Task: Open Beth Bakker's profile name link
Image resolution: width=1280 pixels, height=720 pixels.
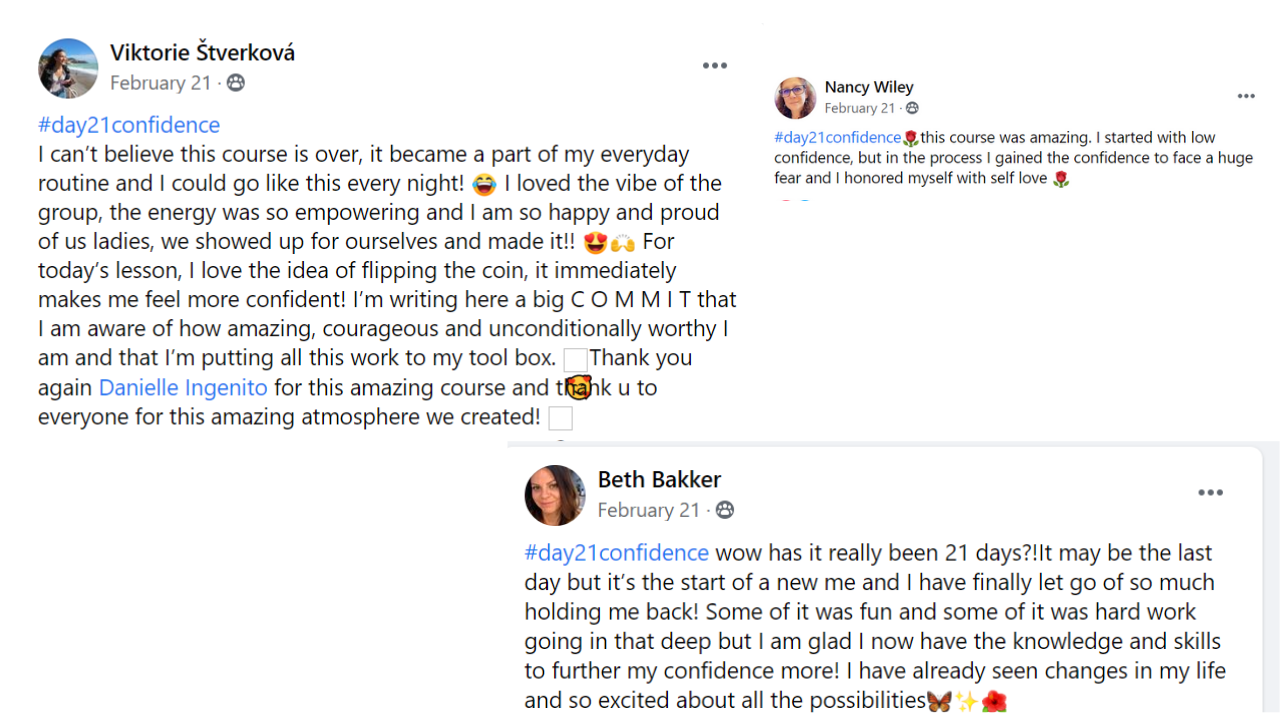Action: [x=659, y=480]
